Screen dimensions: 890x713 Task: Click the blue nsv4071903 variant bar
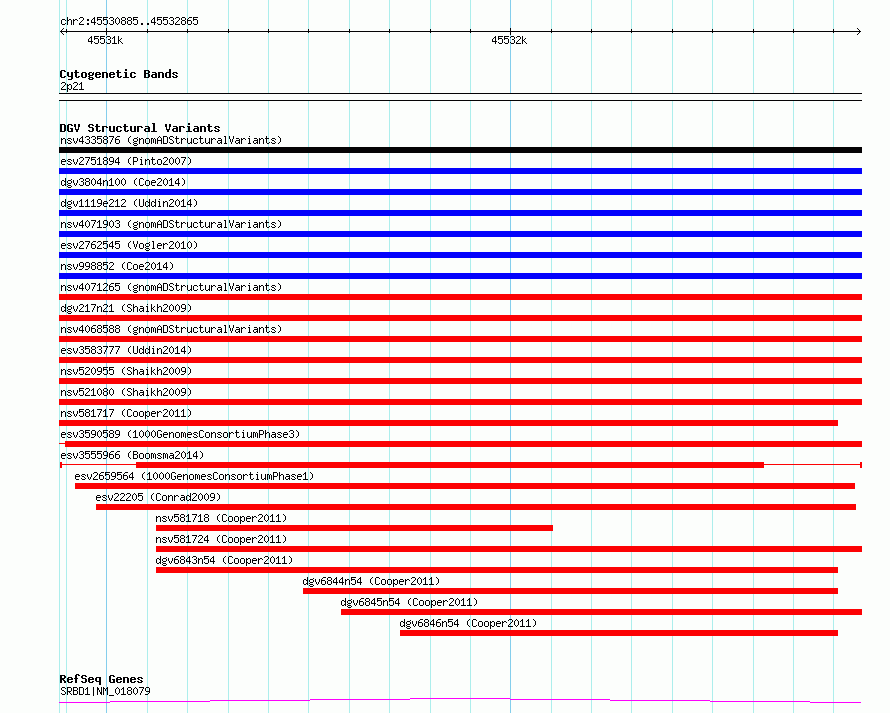(x=460, y=234)
